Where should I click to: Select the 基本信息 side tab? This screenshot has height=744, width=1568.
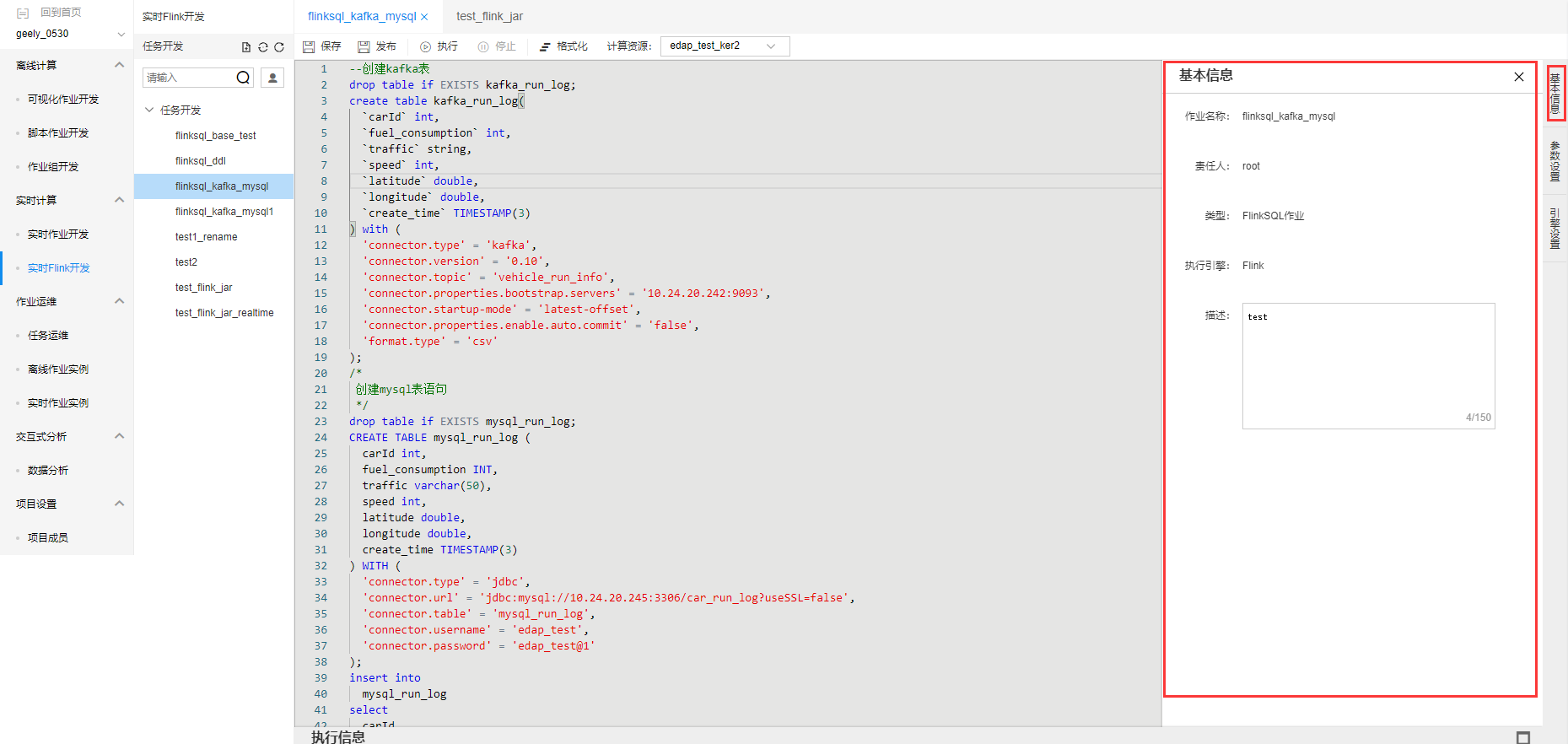[x=1555, y=94]
